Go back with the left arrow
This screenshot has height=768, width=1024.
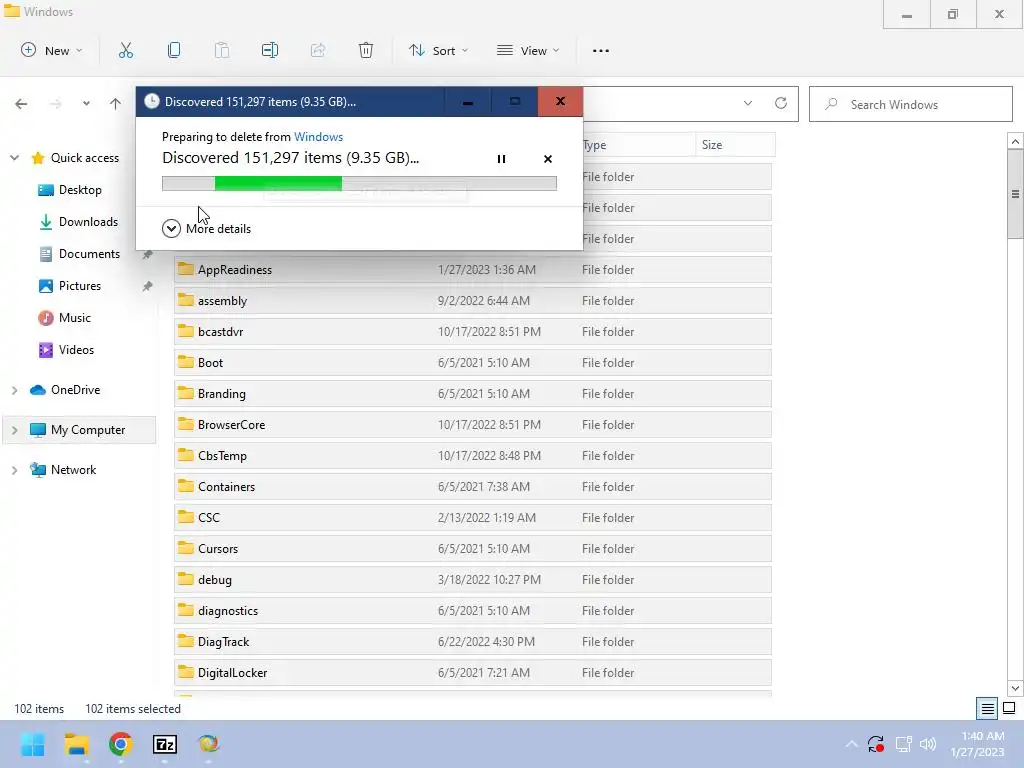point(21,104)
